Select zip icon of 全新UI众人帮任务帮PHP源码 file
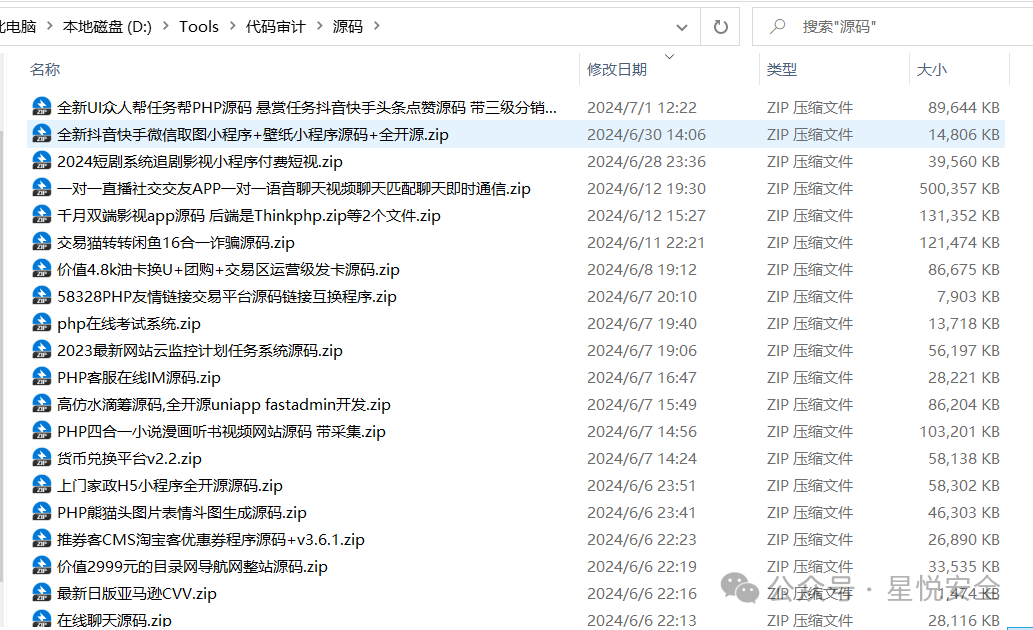The height and width of the screenshot is (630, 1033). (42, 107)
